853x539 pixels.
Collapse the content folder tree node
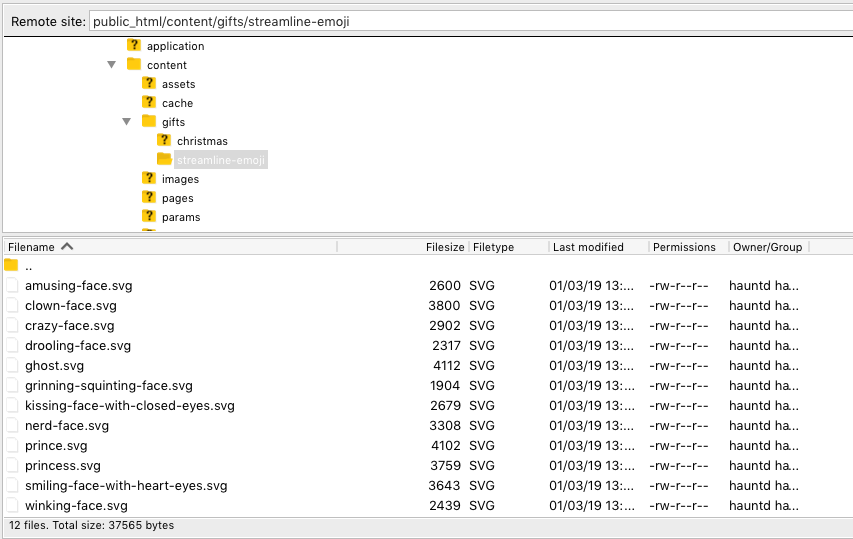click(111, 65)
